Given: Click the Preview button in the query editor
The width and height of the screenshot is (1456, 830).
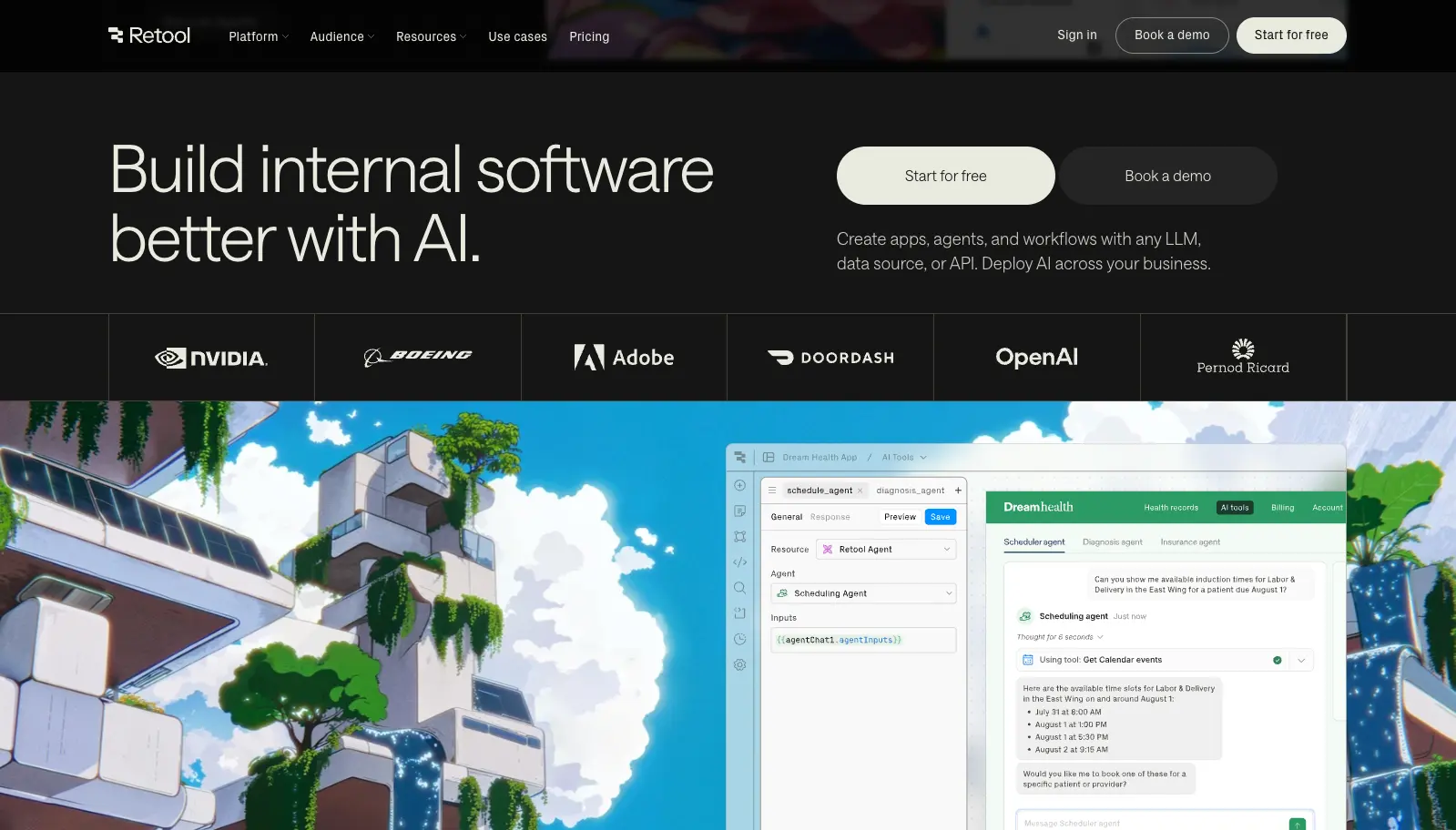Looking at the screenshot, I should coord(900,517).
